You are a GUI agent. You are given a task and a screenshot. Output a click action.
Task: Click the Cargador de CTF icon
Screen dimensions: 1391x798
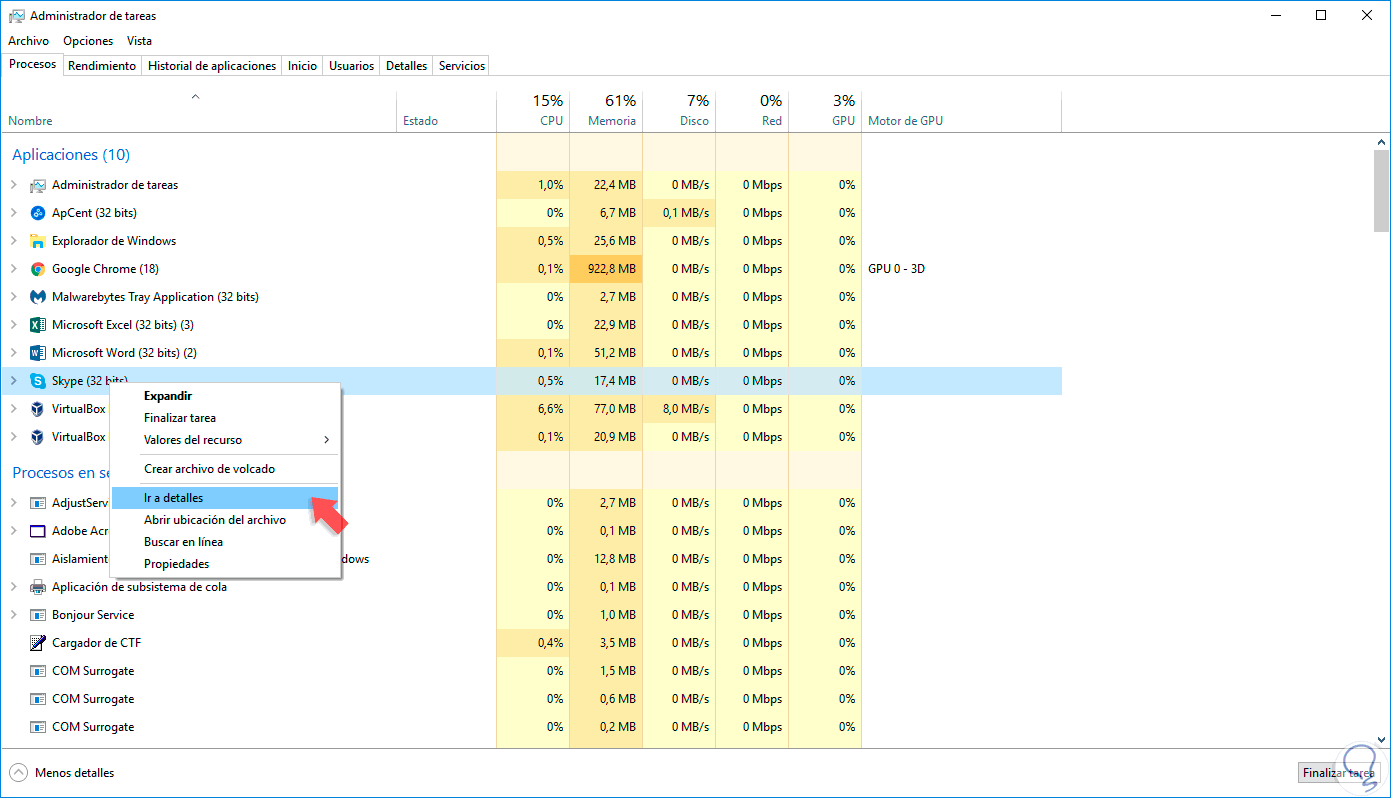pyautogui.click(x=38, y=643)
